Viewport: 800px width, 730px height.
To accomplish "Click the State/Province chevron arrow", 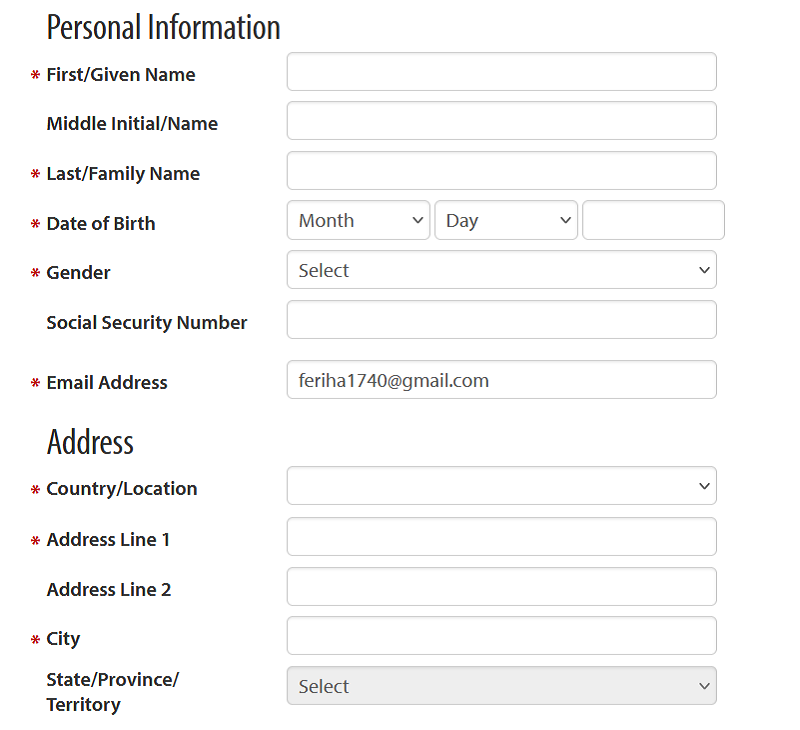I will pos(704,686).
